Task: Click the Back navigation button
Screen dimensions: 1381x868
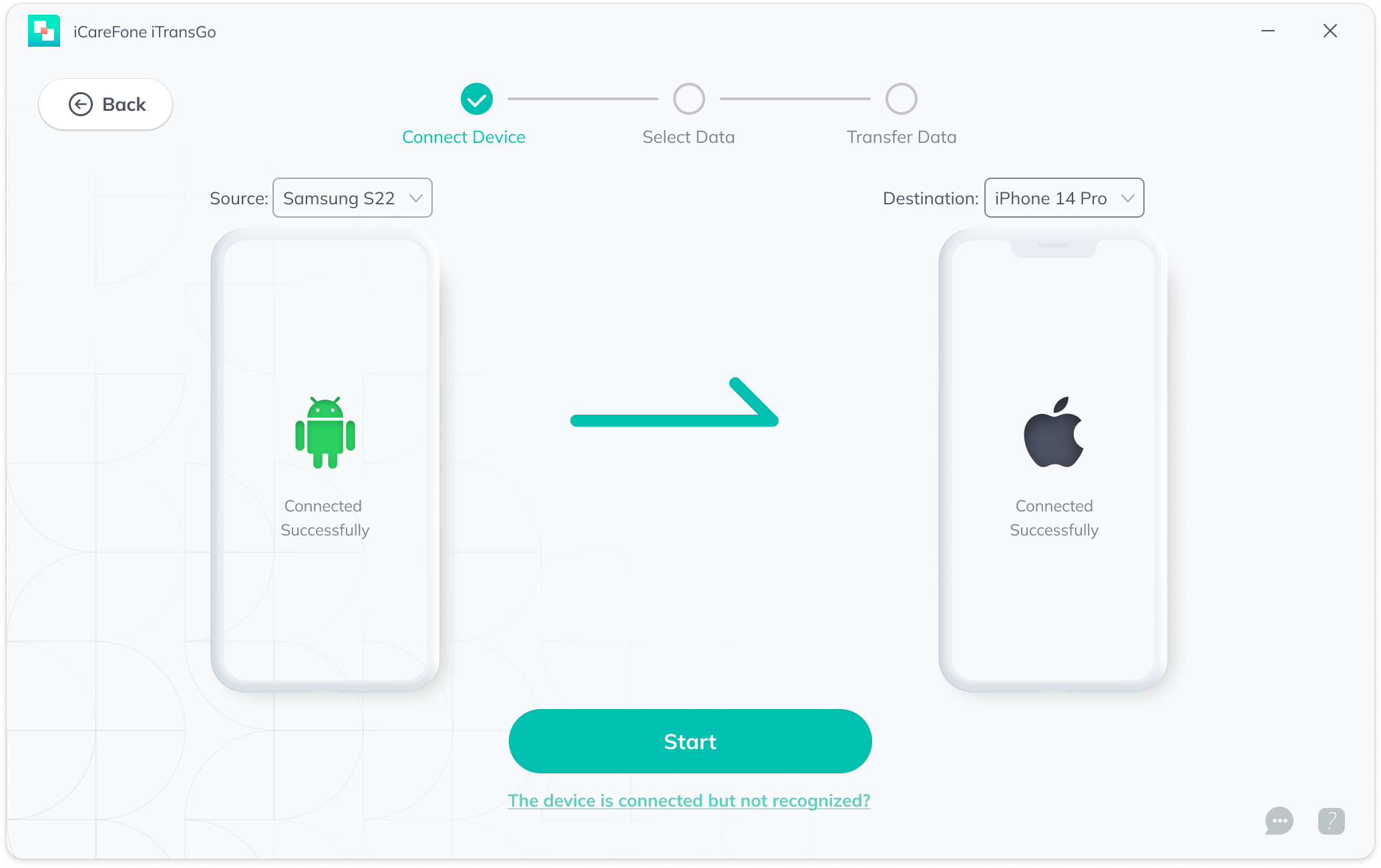Action: (x=105, y=104)
